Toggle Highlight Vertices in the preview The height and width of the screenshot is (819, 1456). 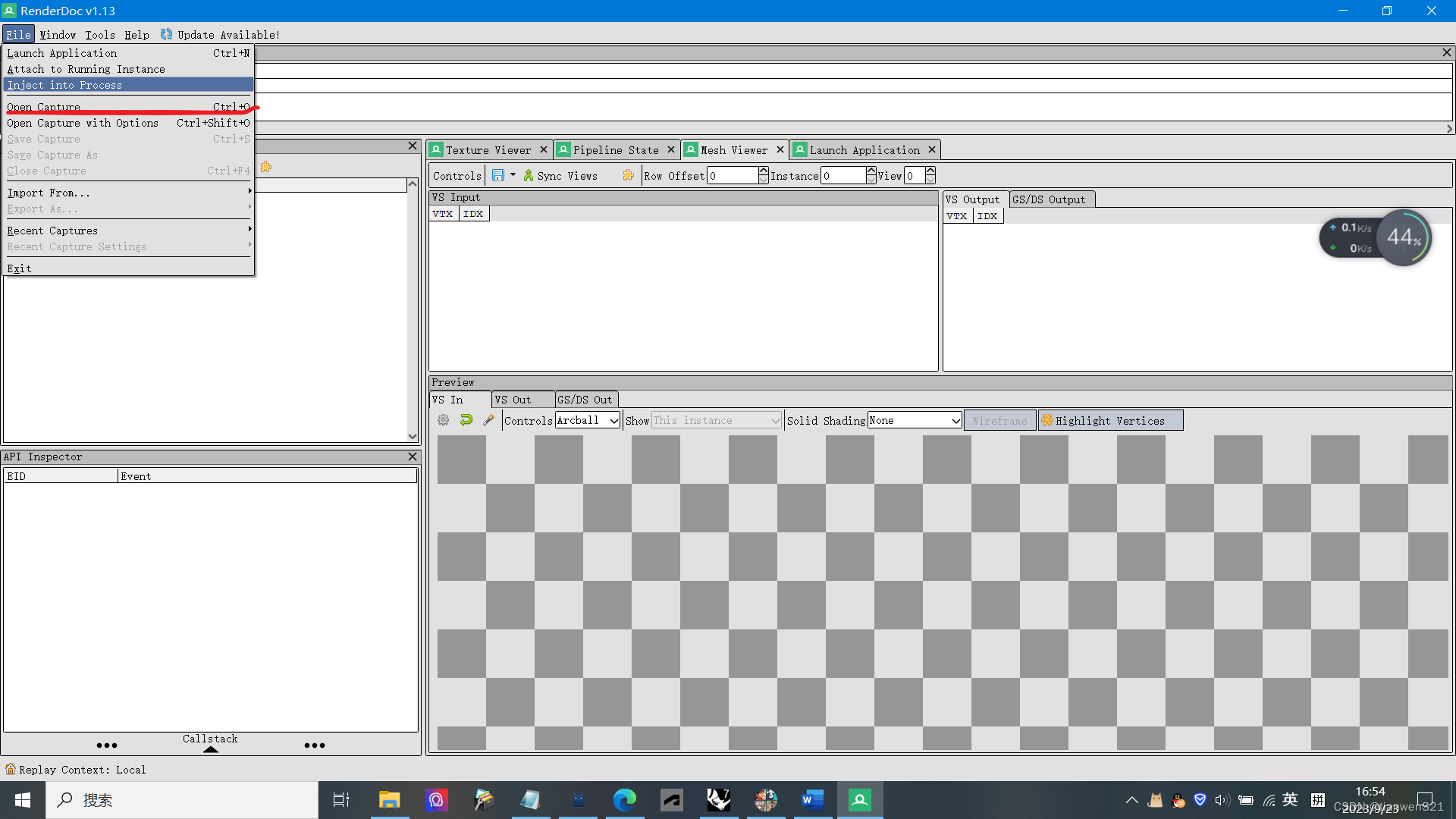point(1109,420)
